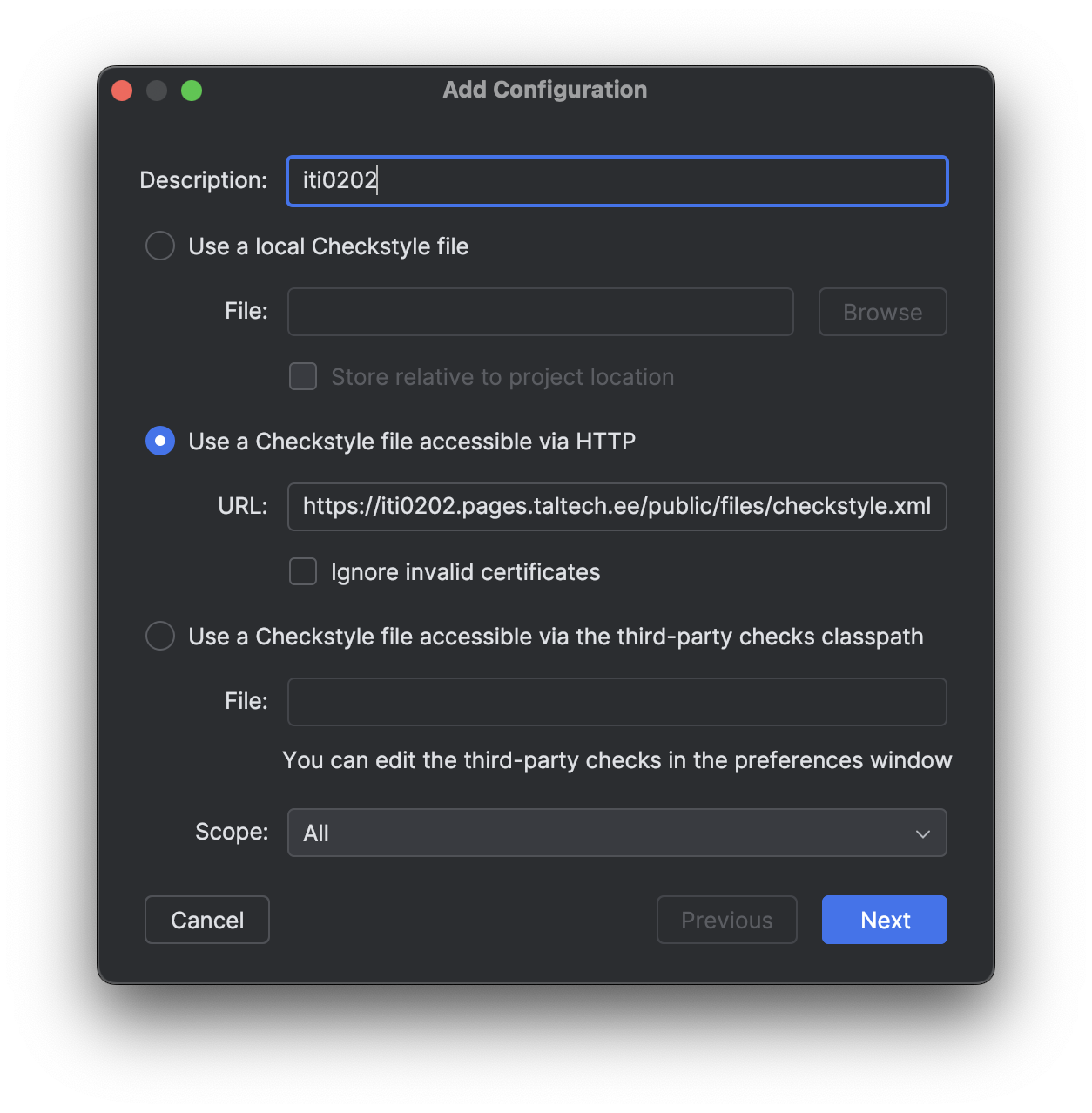Click the classpath File input field
This screenshot has height=1113, width=1092.
pyautogui.click(x=617, y=702)
